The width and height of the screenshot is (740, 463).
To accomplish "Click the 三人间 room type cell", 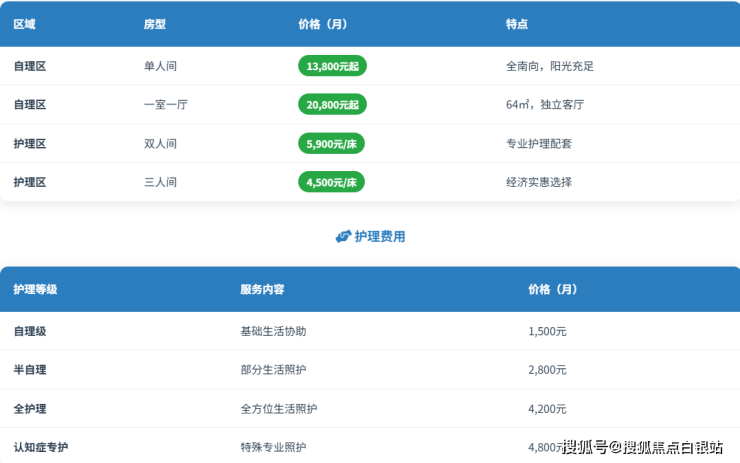I will [160, 182].
